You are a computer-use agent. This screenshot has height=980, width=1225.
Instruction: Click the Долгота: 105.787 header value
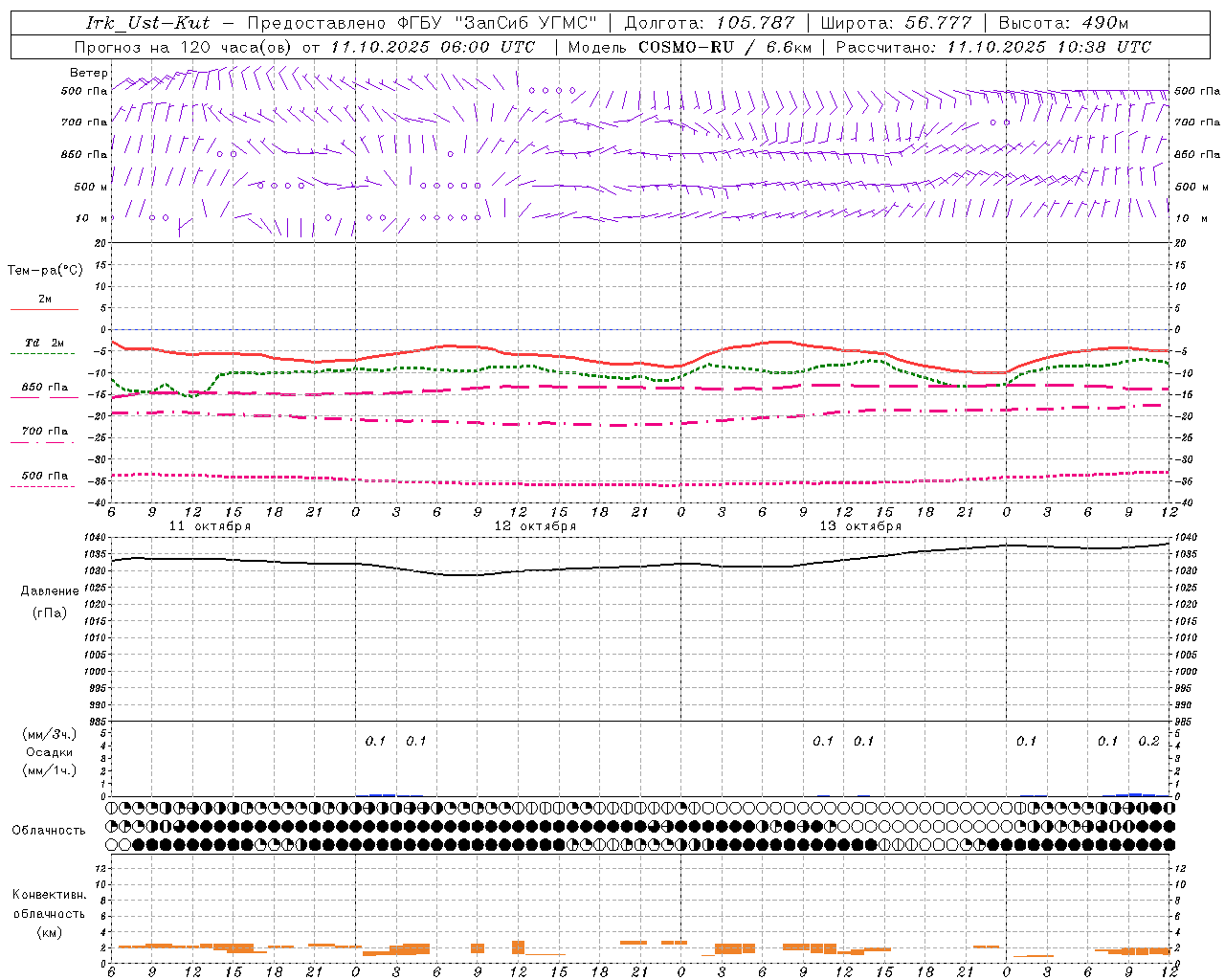709,23
